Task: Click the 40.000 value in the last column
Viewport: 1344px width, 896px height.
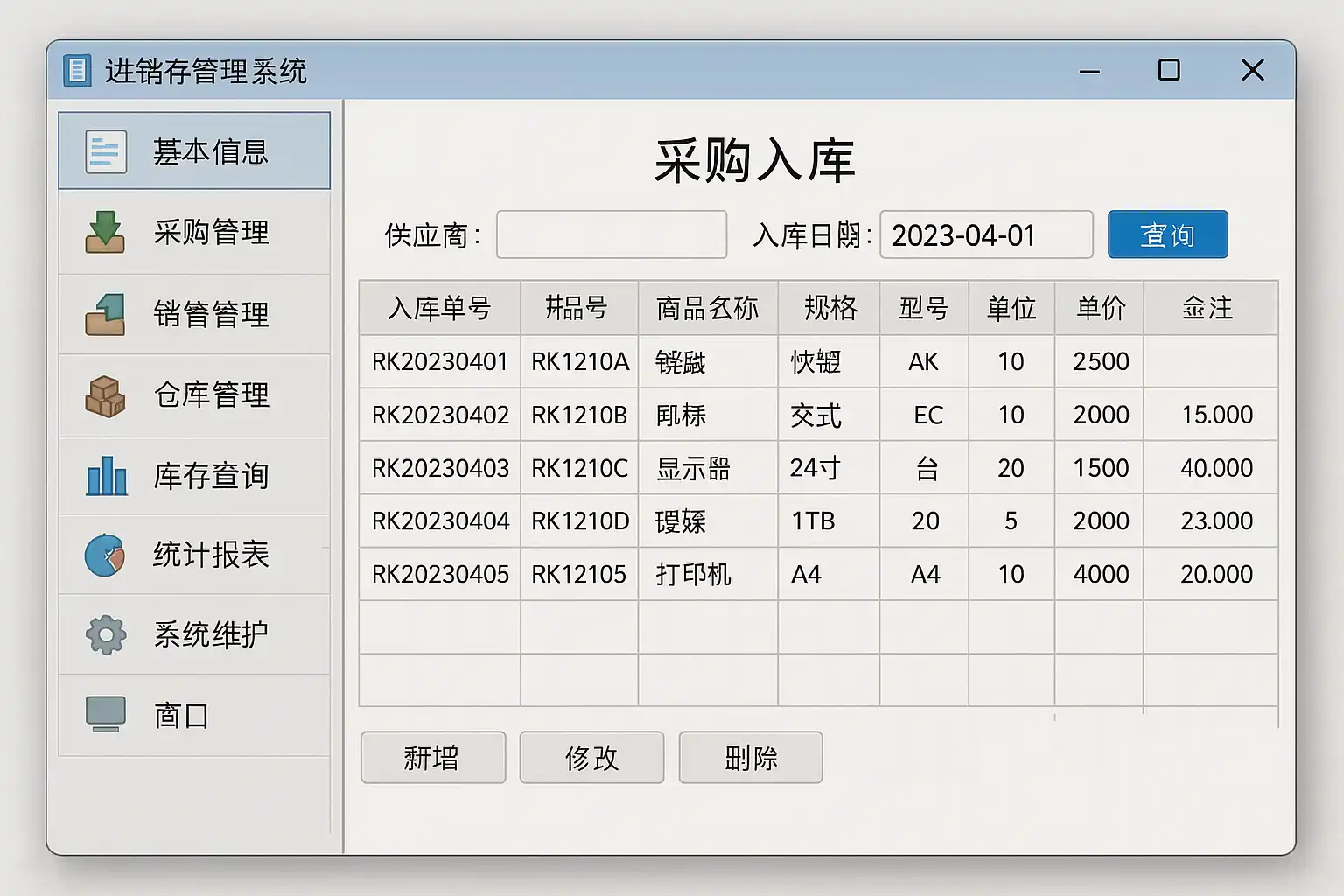Action: pyautogui.click(x=1217, y=468)
